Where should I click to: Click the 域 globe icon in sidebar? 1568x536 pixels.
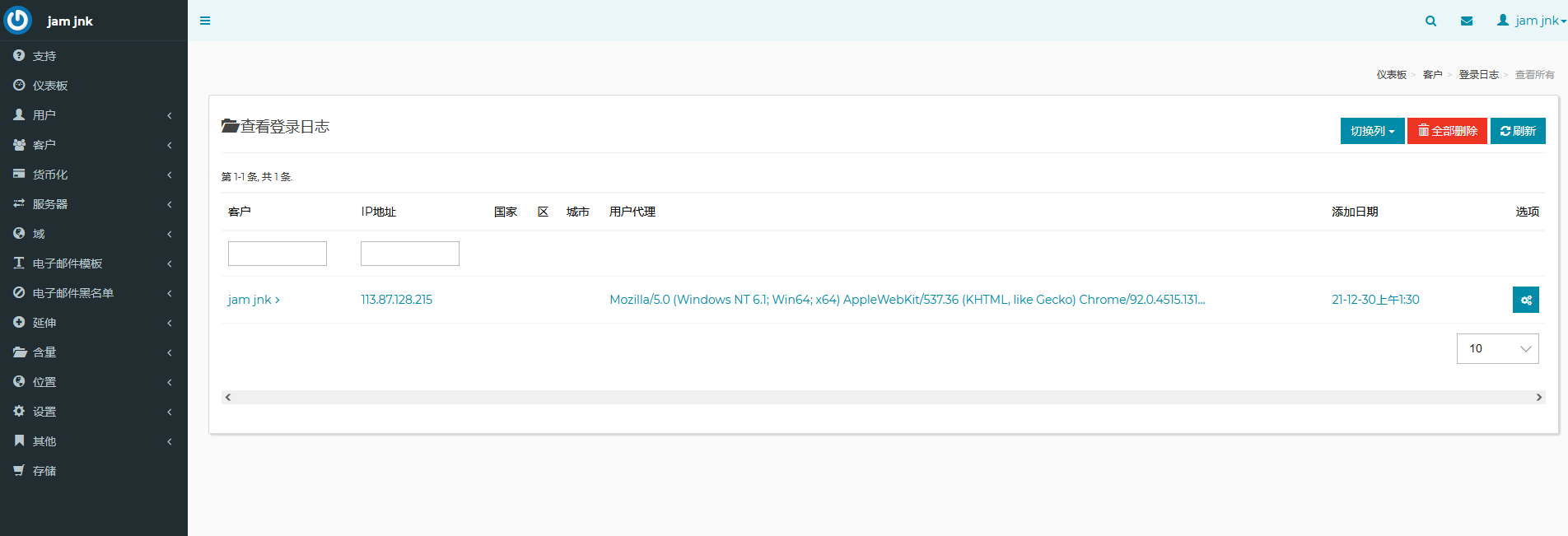(19, 233)
